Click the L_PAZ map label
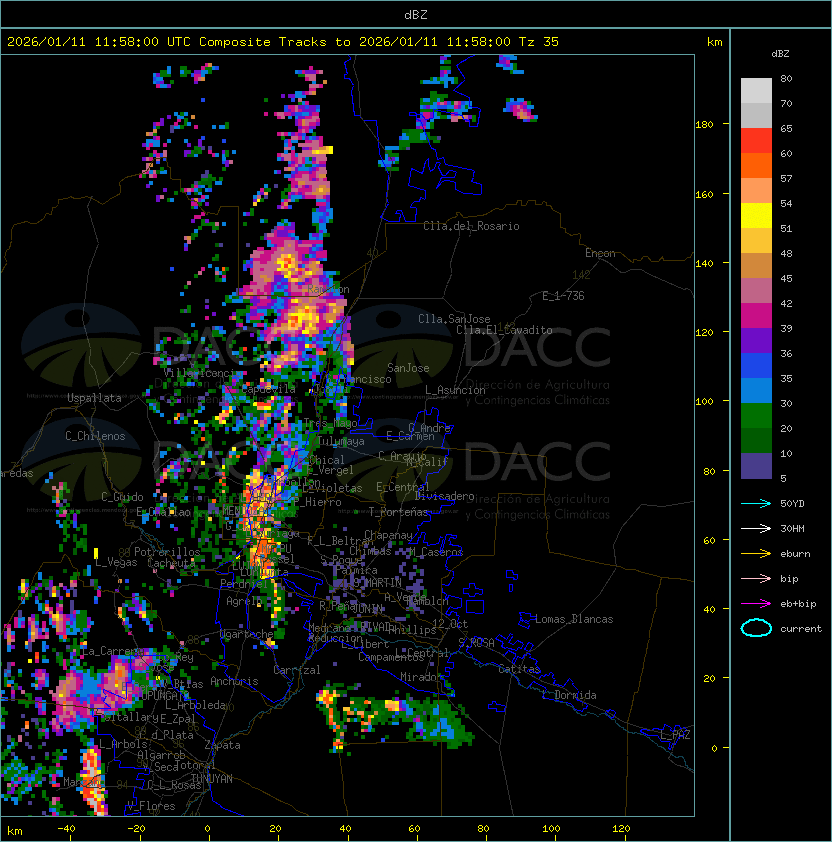The width and height of the screenshot is (832, 842). (675, 734)
